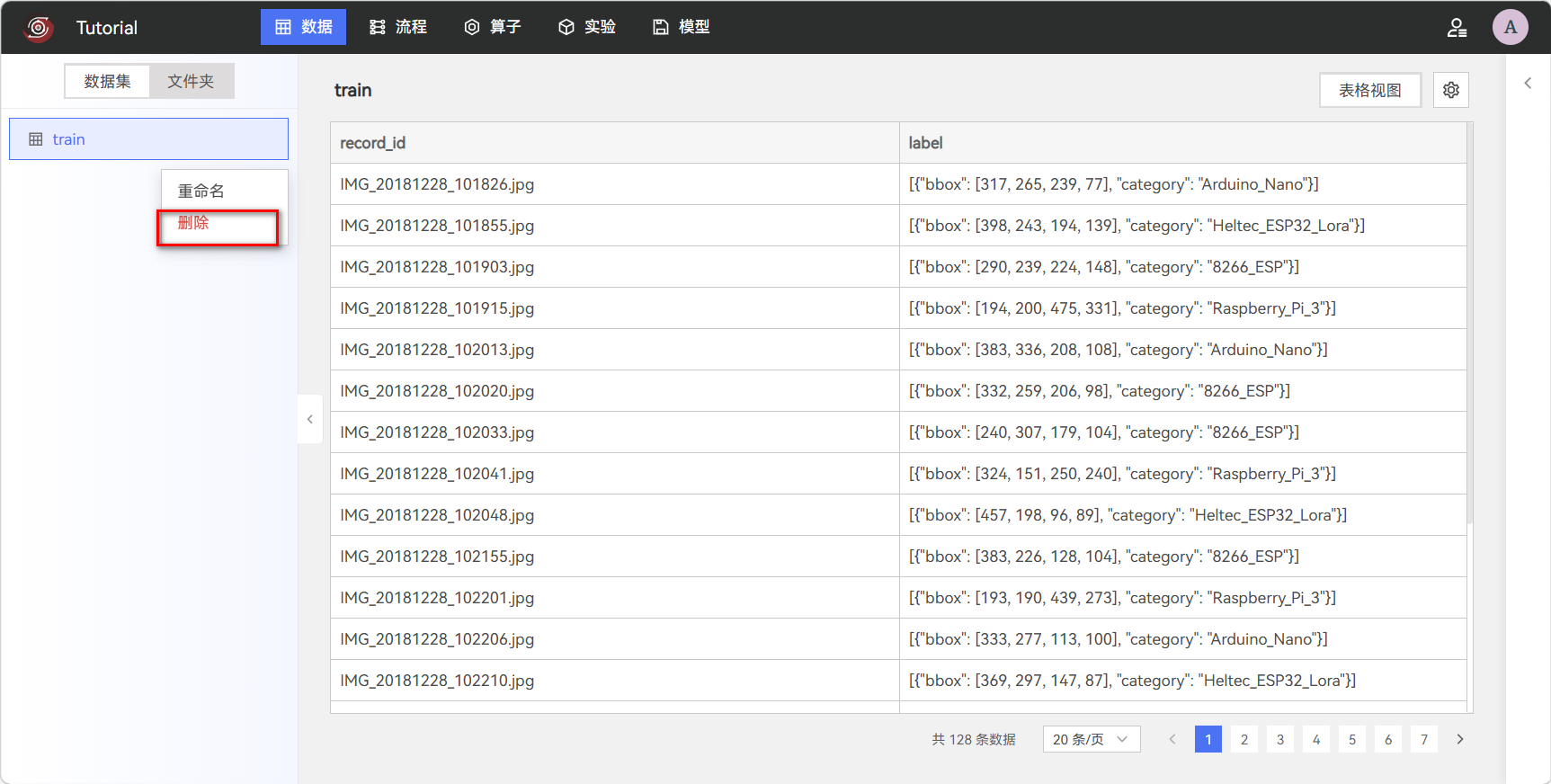Select cell IMG_20181228_101855.jpg

pos(615,226)
